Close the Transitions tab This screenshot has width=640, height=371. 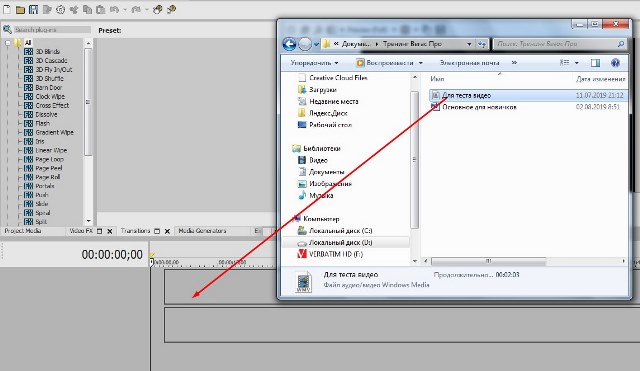coord(167,231)
